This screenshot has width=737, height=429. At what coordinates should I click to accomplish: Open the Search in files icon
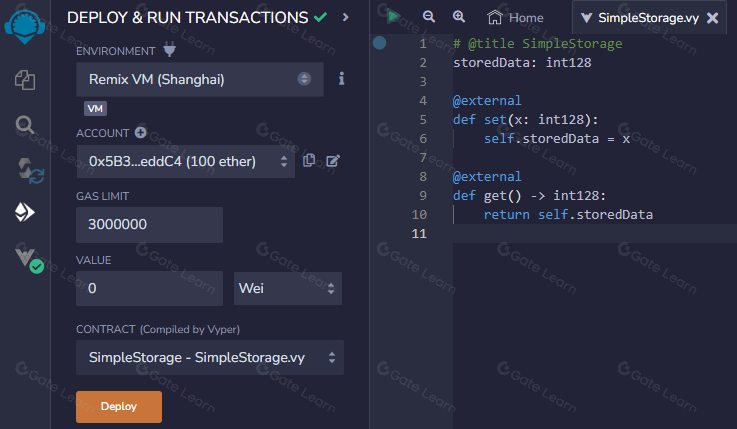pyautogui.click(x=25, y=125)
